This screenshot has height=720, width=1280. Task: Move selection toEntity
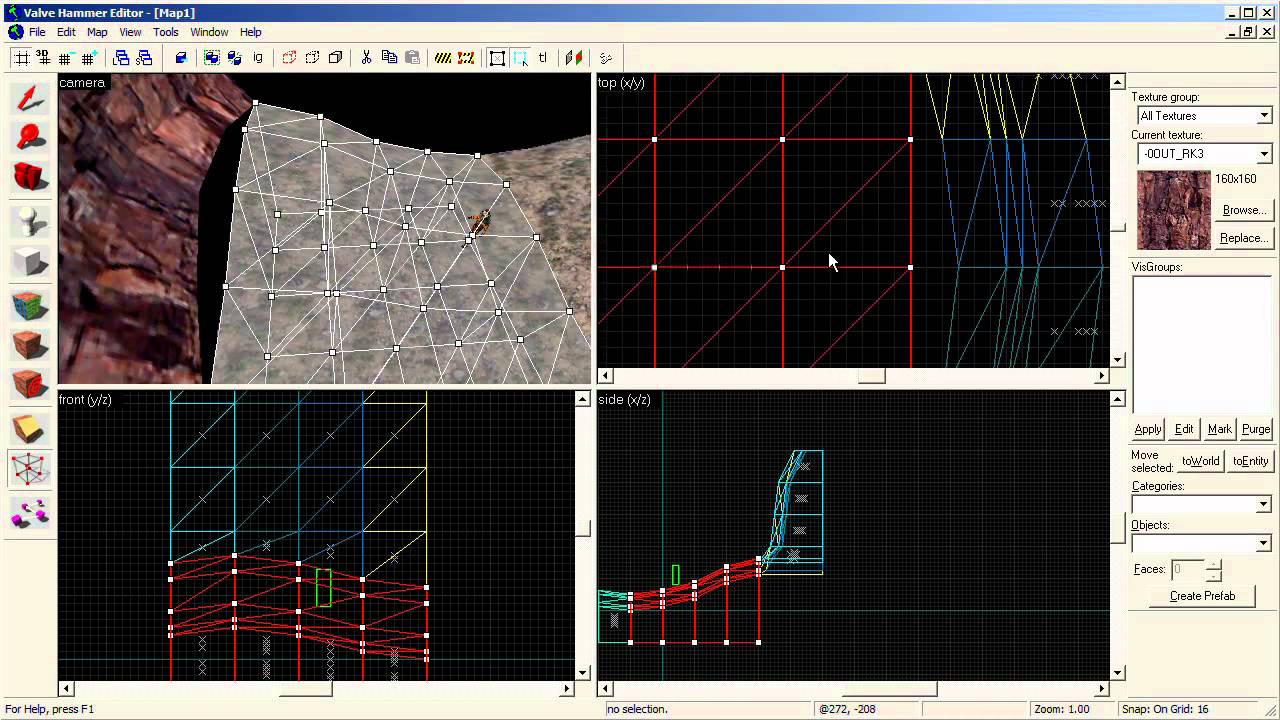pyautogui.click(x=1250, y=461)
